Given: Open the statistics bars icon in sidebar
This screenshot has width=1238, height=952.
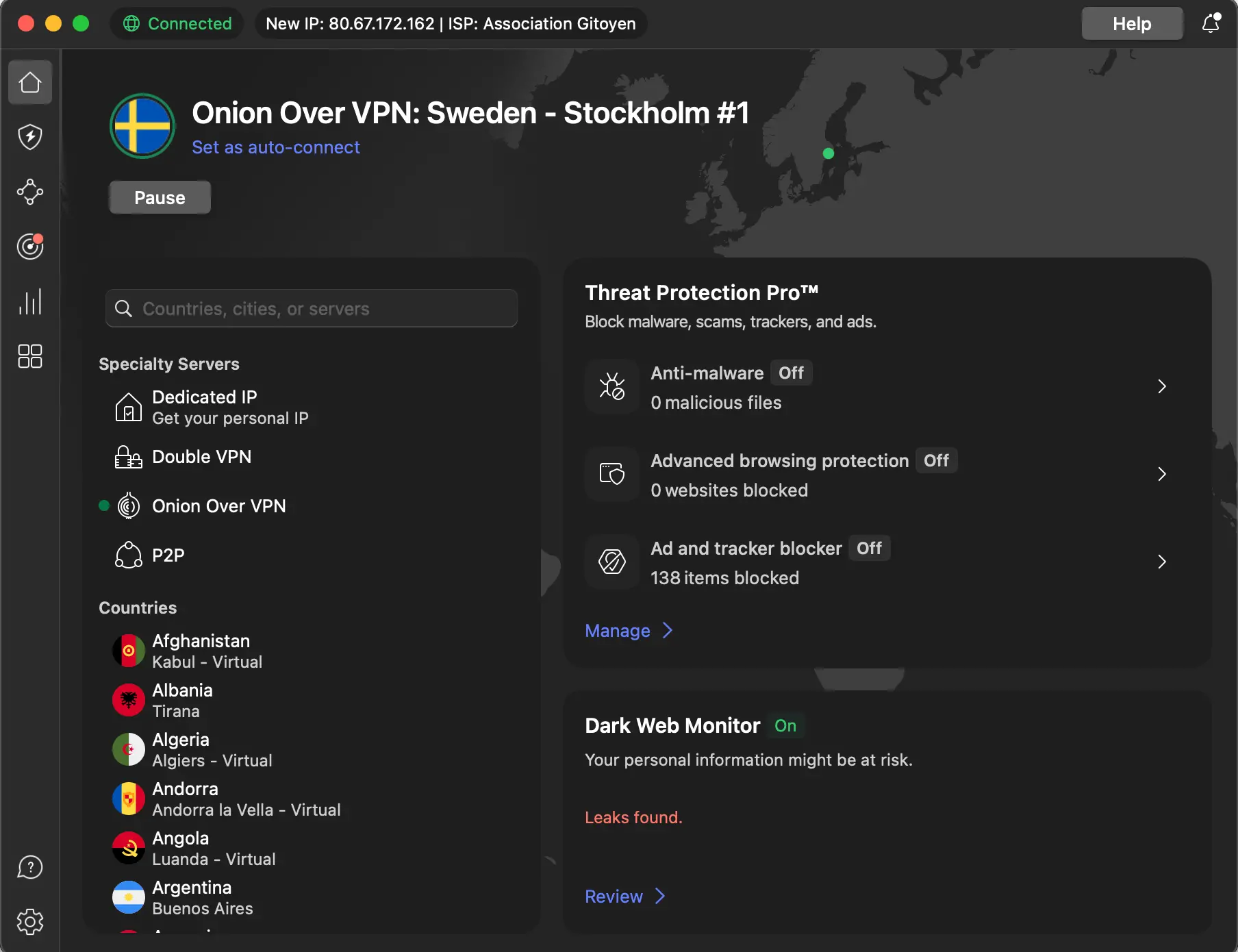Looking at the screenshot, I should tap(30, 301).
